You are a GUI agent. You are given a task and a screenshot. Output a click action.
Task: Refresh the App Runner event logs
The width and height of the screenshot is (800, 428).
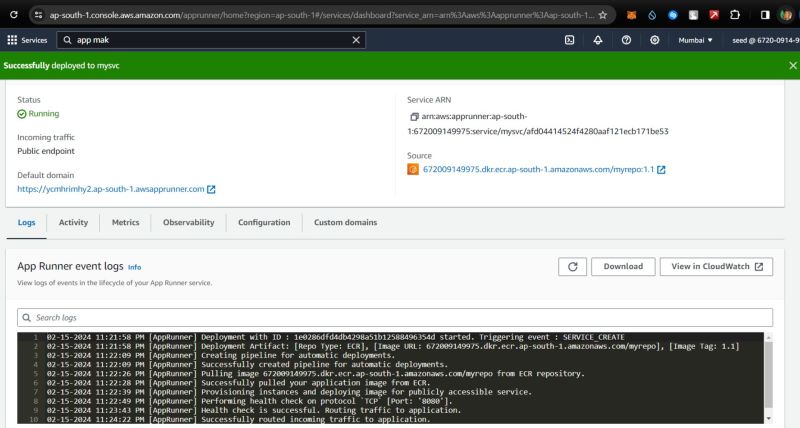pyautogui.click(x=572, y=266)
